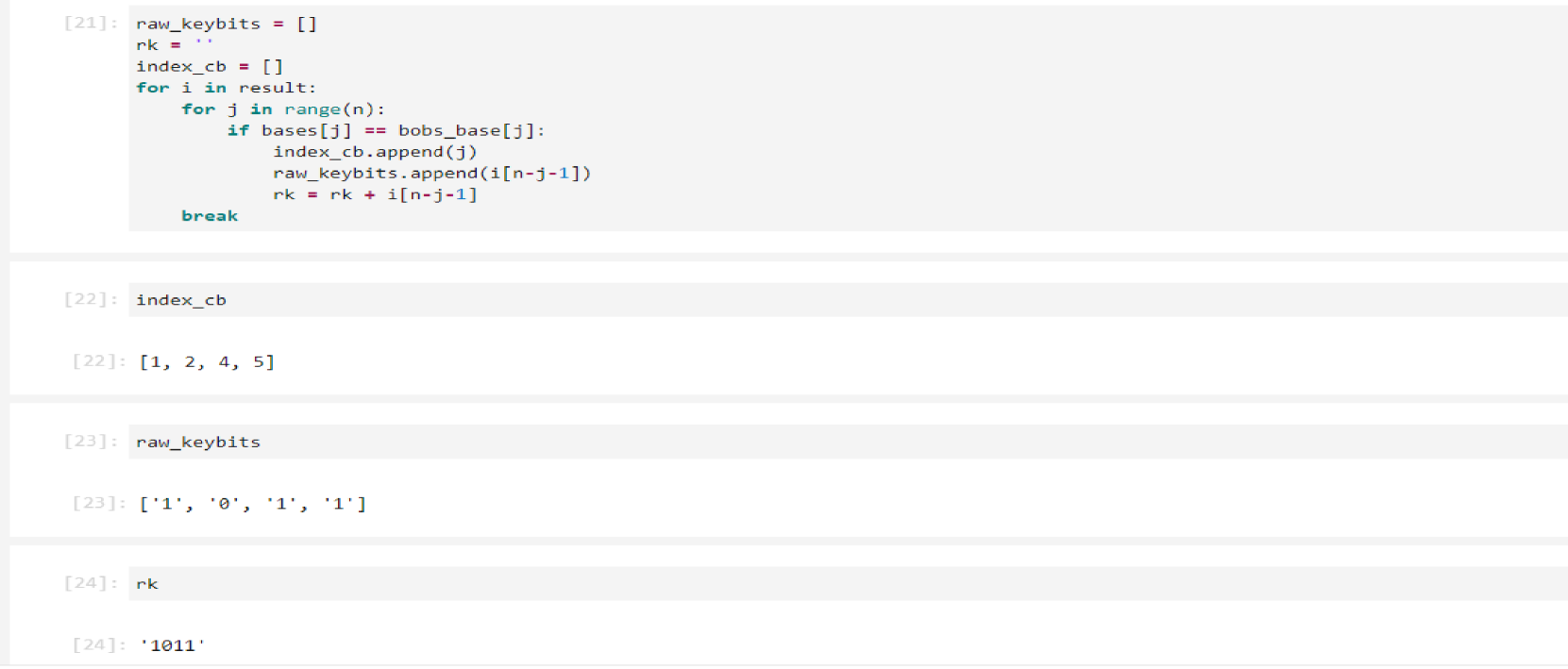
Task: Click the index_cb.append(j) line
Action: (375, 152)
